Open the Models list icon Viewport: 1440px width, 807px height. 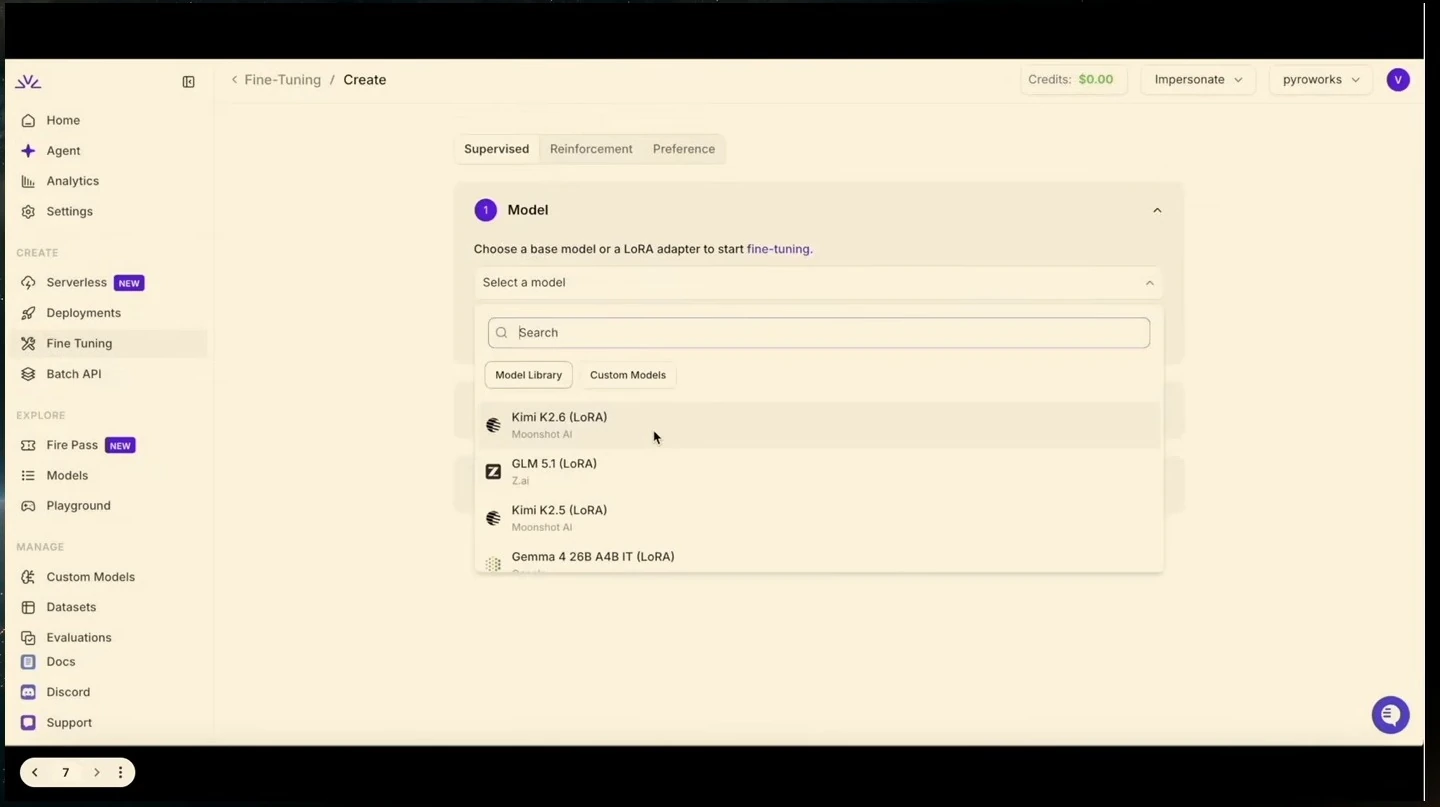click(28, 476)
